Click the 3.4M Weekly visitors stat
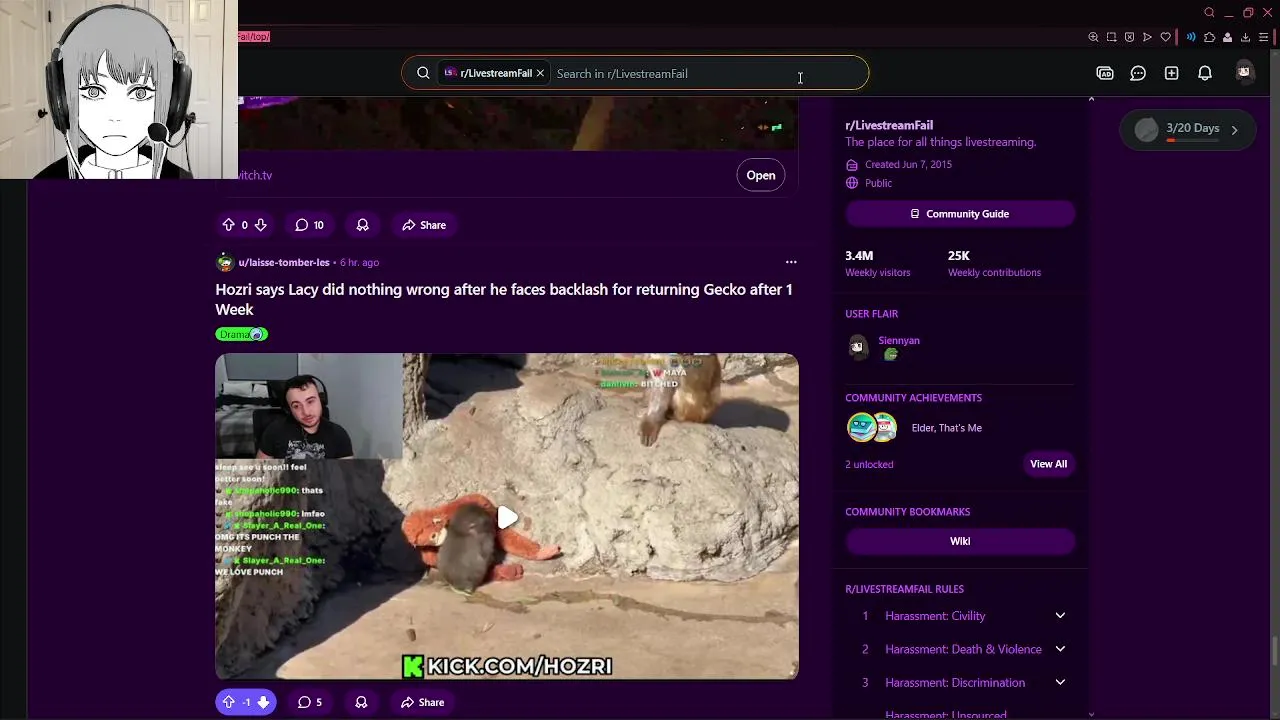This screenshot has height=720, width=1280. (878, 263)
